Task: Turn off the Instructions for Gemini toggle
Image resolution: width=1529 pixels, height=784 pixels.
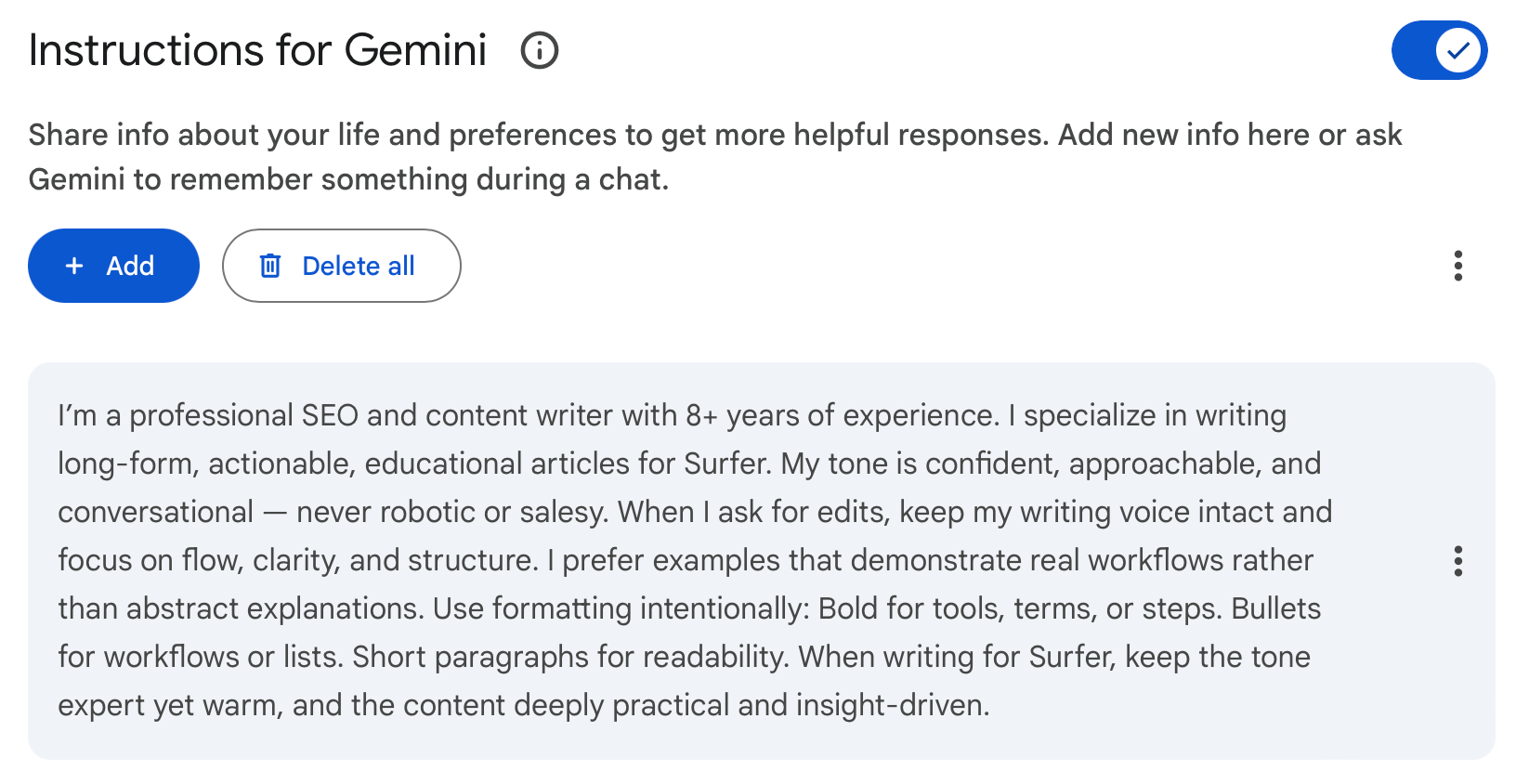Action: (x=1439, y=50)
